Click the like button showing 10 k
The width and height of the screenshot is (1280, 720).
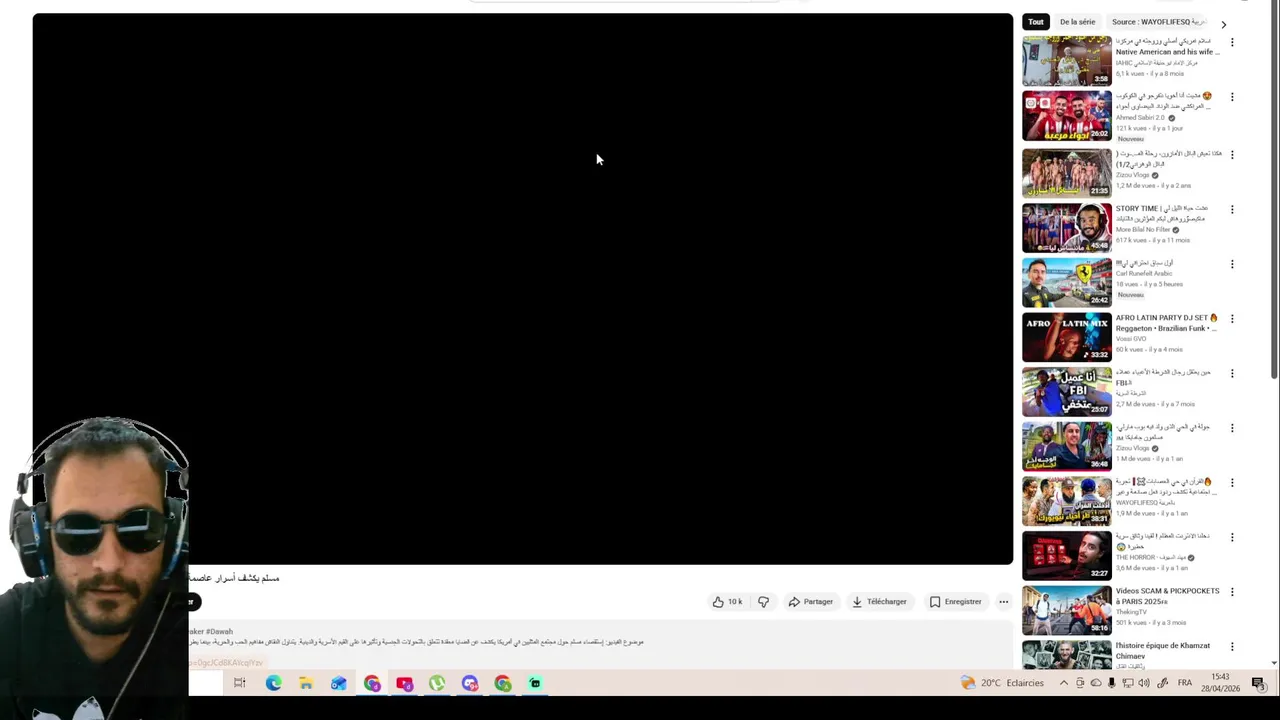[727, 602]
